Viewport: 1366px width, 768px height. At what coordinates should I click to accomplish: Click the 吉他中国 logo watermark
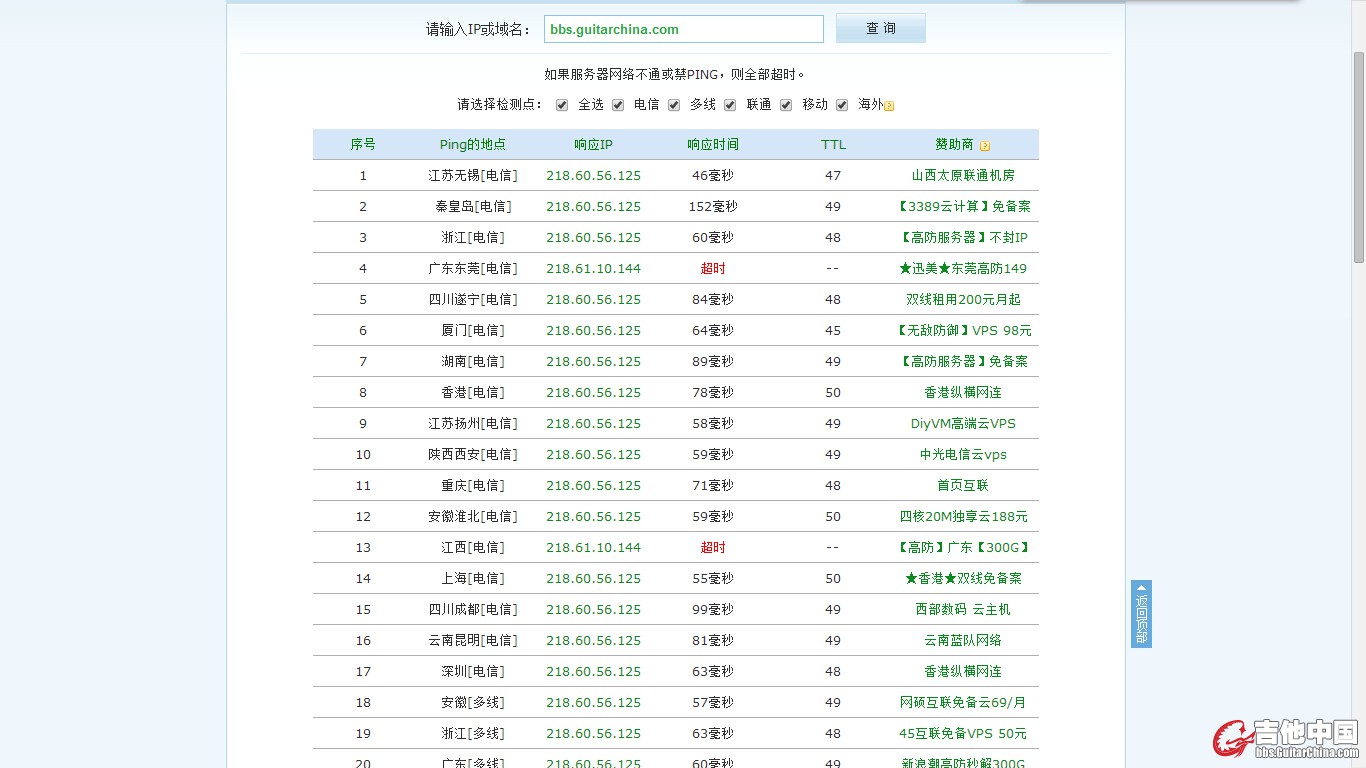click(x=1285, y=739)
